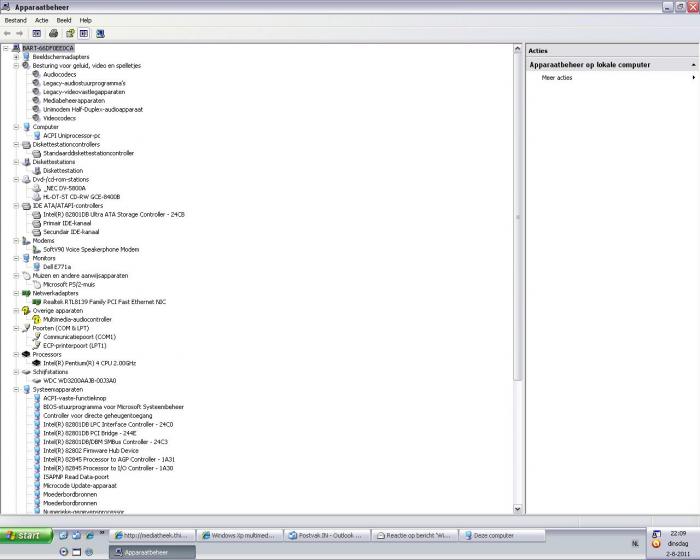This screenshot has width=700, height=560.
Task: Select Videocodecs
Action: [59, 118]
